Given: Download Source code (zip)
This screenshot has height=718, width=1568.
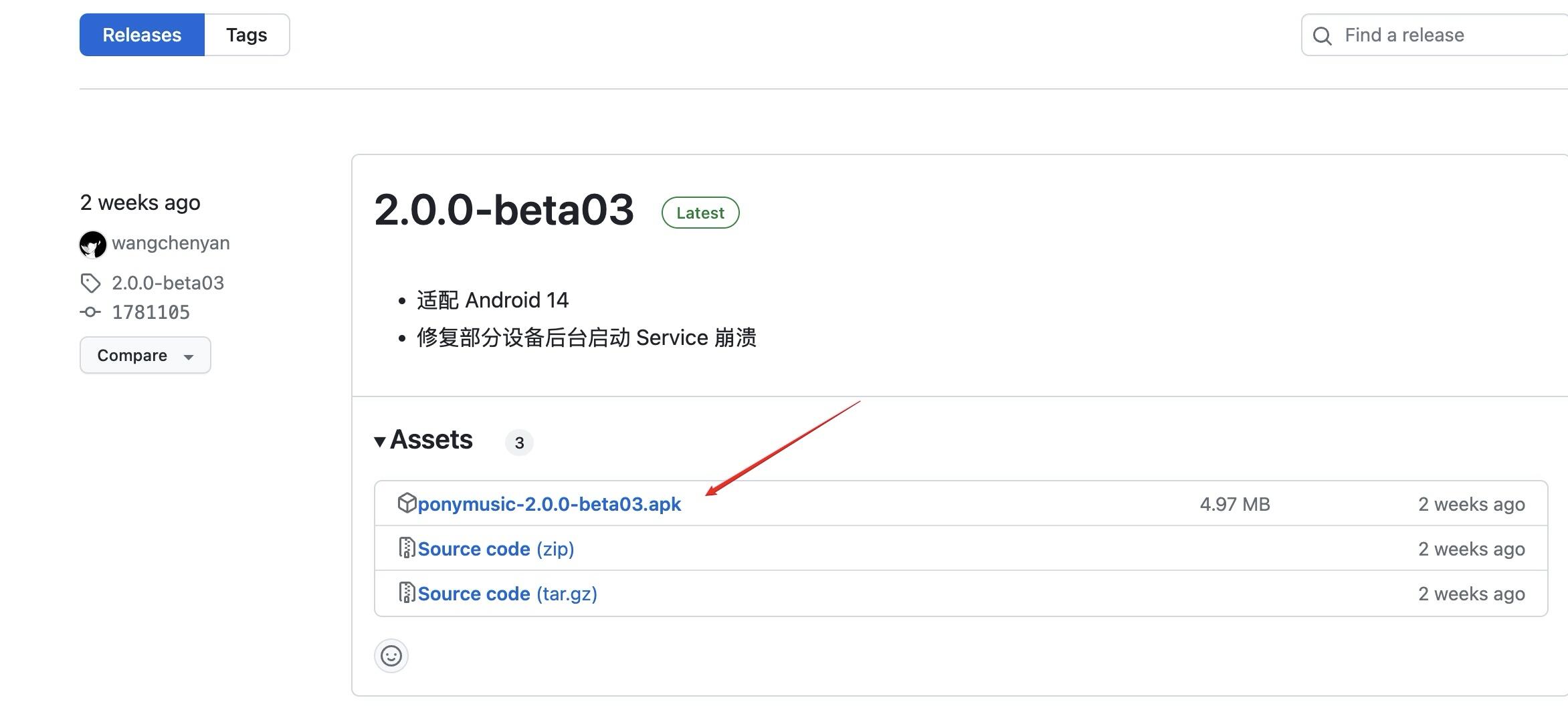Looking at the screenshot, I should pyautogui.click(x=496, y=549).
